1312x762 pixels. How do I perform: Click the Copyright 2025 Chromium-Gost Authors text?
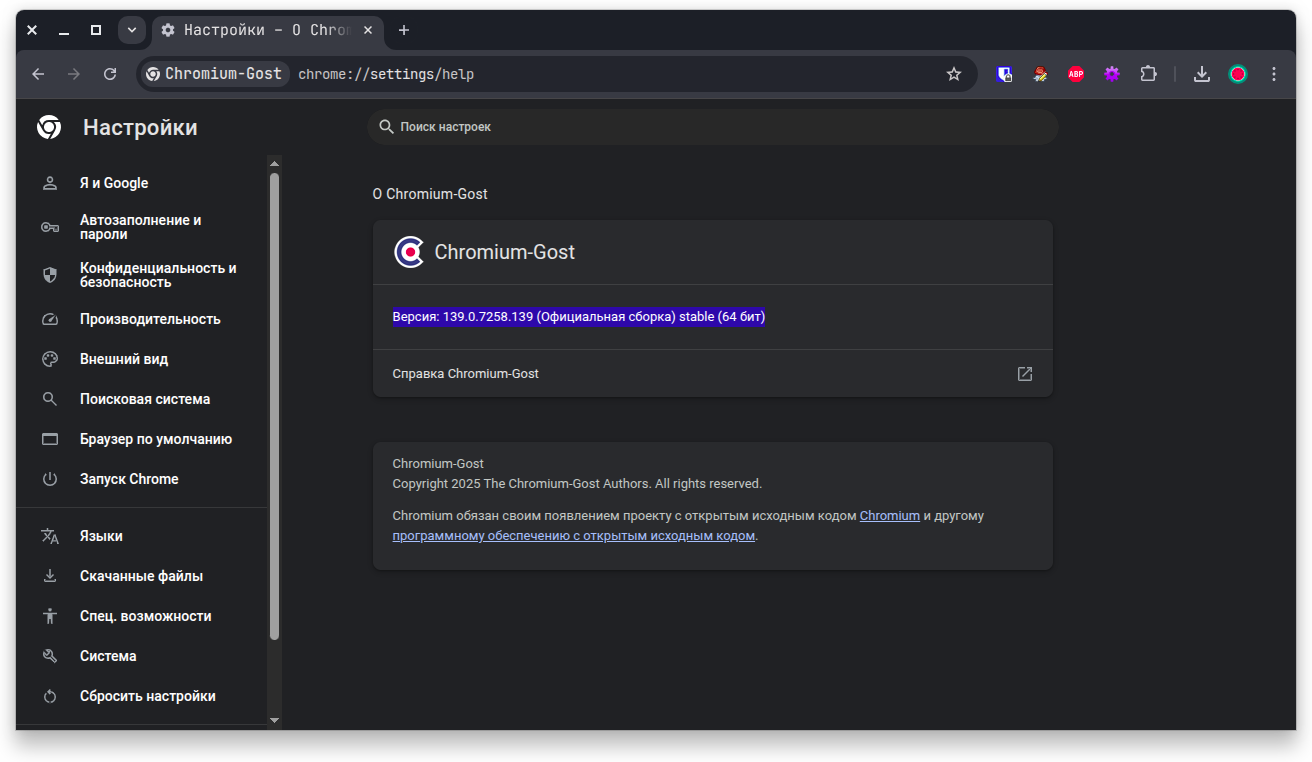pyautogui.click(x=577, y=484)
